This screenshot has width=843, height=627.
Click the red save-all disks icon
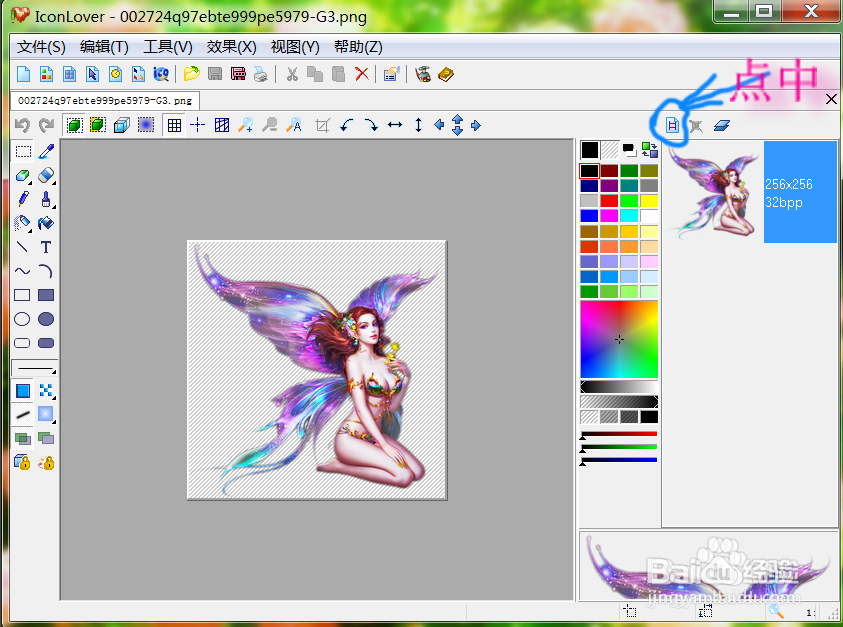238,74
